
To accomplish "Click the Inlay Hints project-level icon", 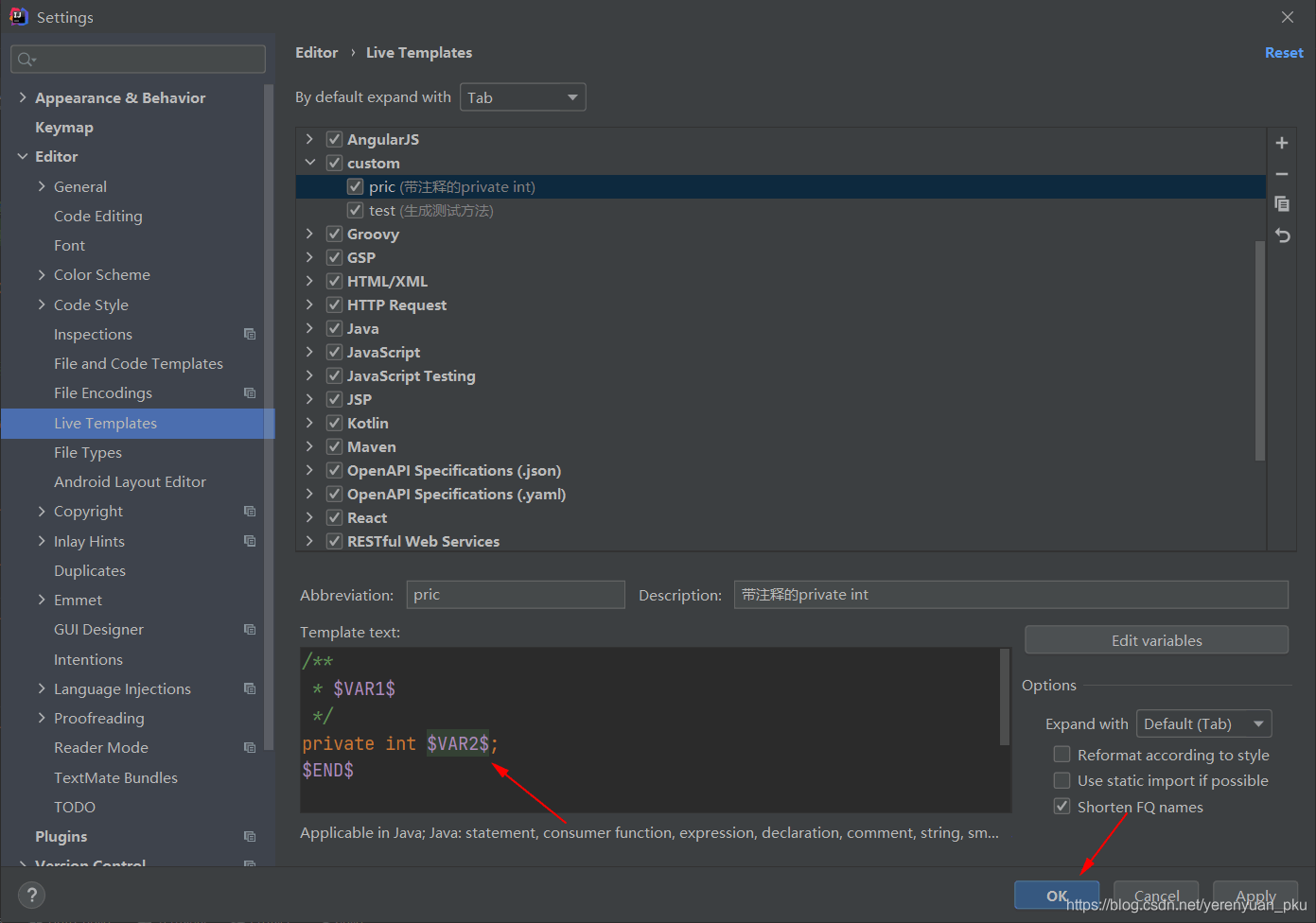I will point(250,541).
